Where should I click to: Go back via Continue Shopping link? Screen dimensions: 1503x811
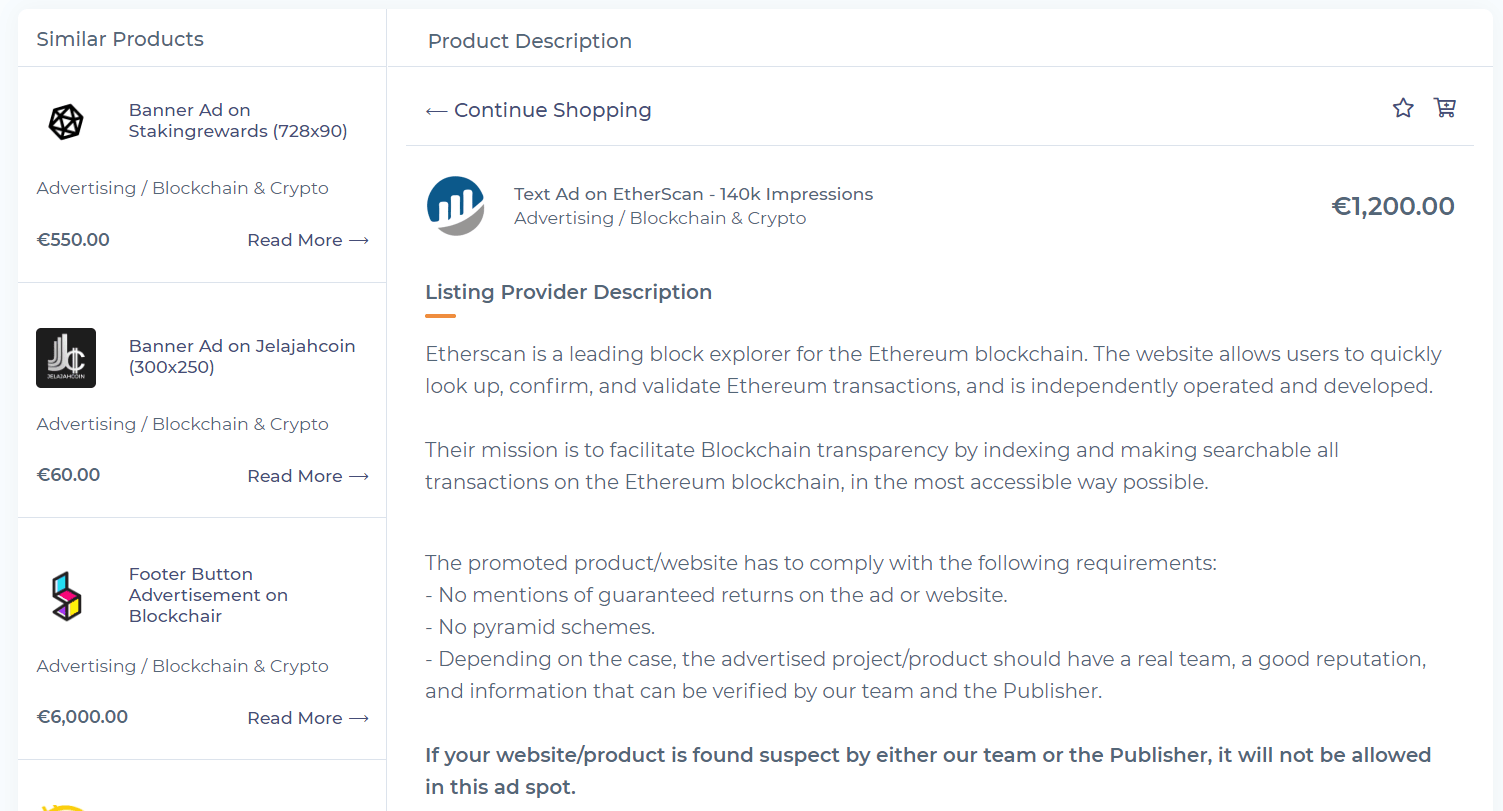coord(538,110)
